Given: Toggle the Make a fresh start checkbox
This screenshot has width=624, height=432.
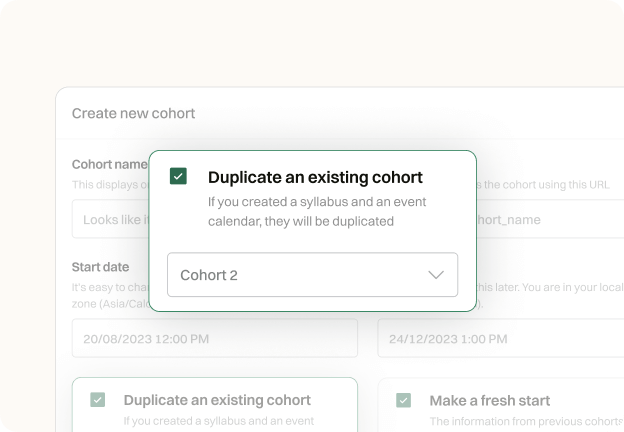Looking at the screenshot, I should [x=404, y=400].
